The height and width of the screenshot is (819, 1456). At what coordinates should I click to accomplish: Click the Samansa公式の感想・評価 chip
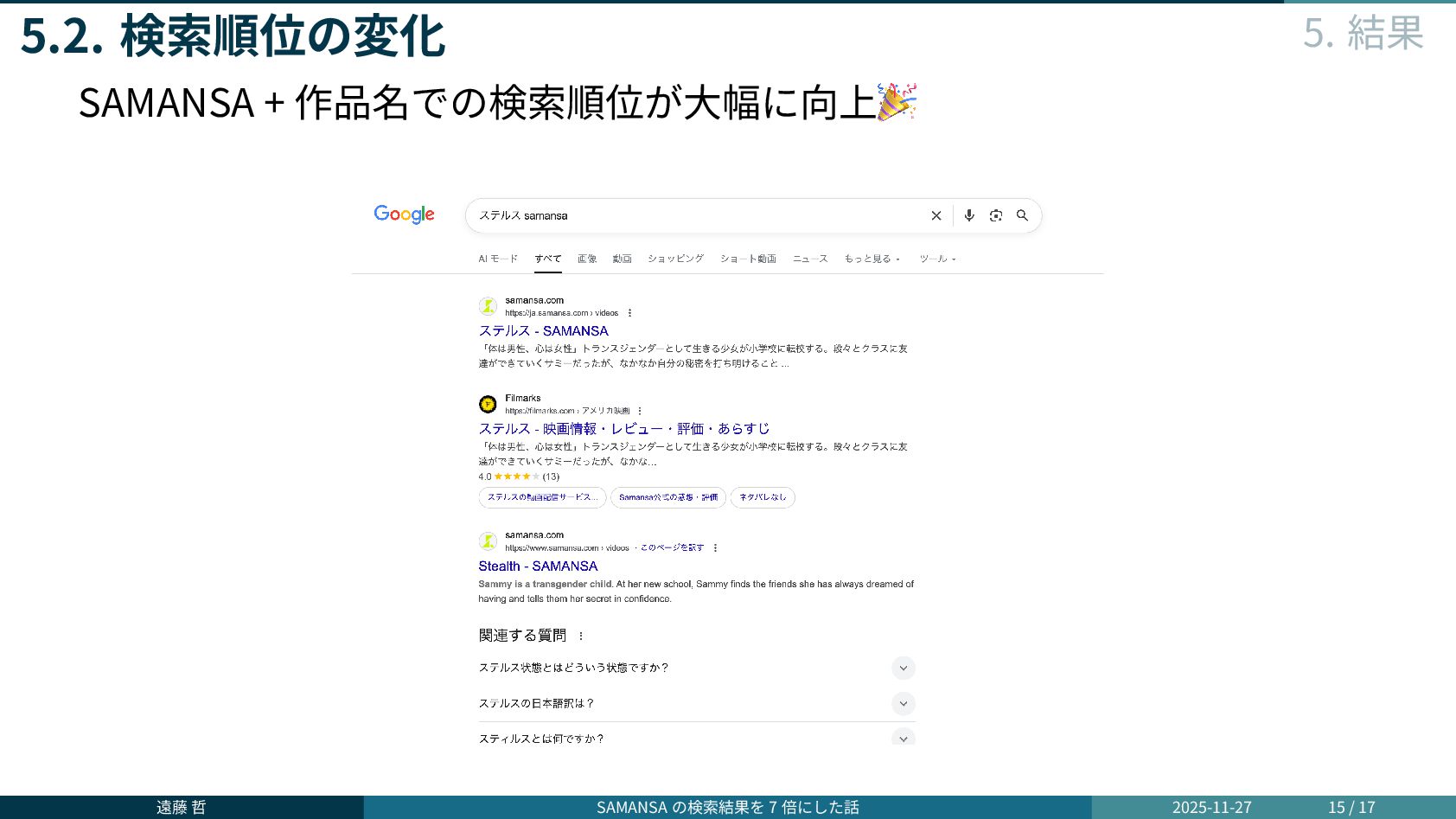pos(668,497)
